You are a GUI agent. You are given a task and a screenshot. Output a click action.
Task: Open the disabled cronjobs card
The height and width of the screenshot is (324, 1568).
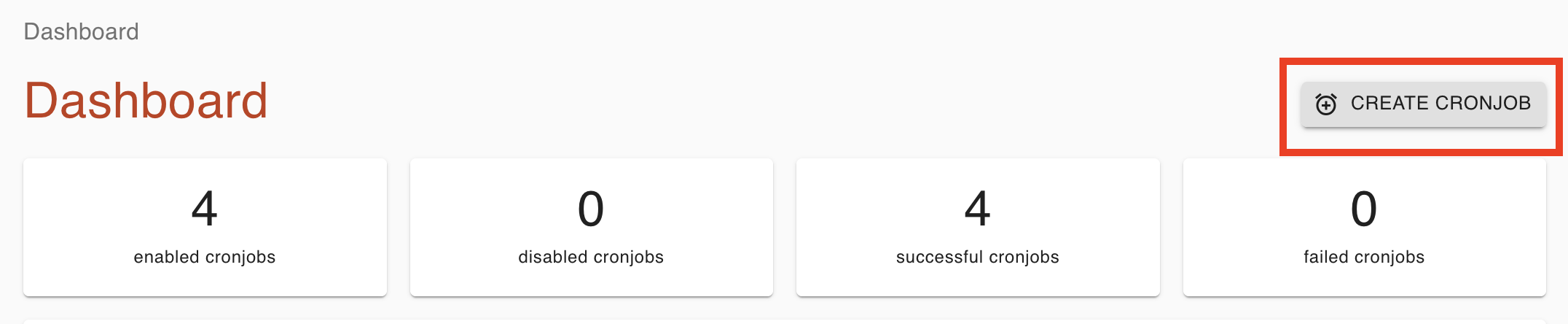(x=591, y=227)
